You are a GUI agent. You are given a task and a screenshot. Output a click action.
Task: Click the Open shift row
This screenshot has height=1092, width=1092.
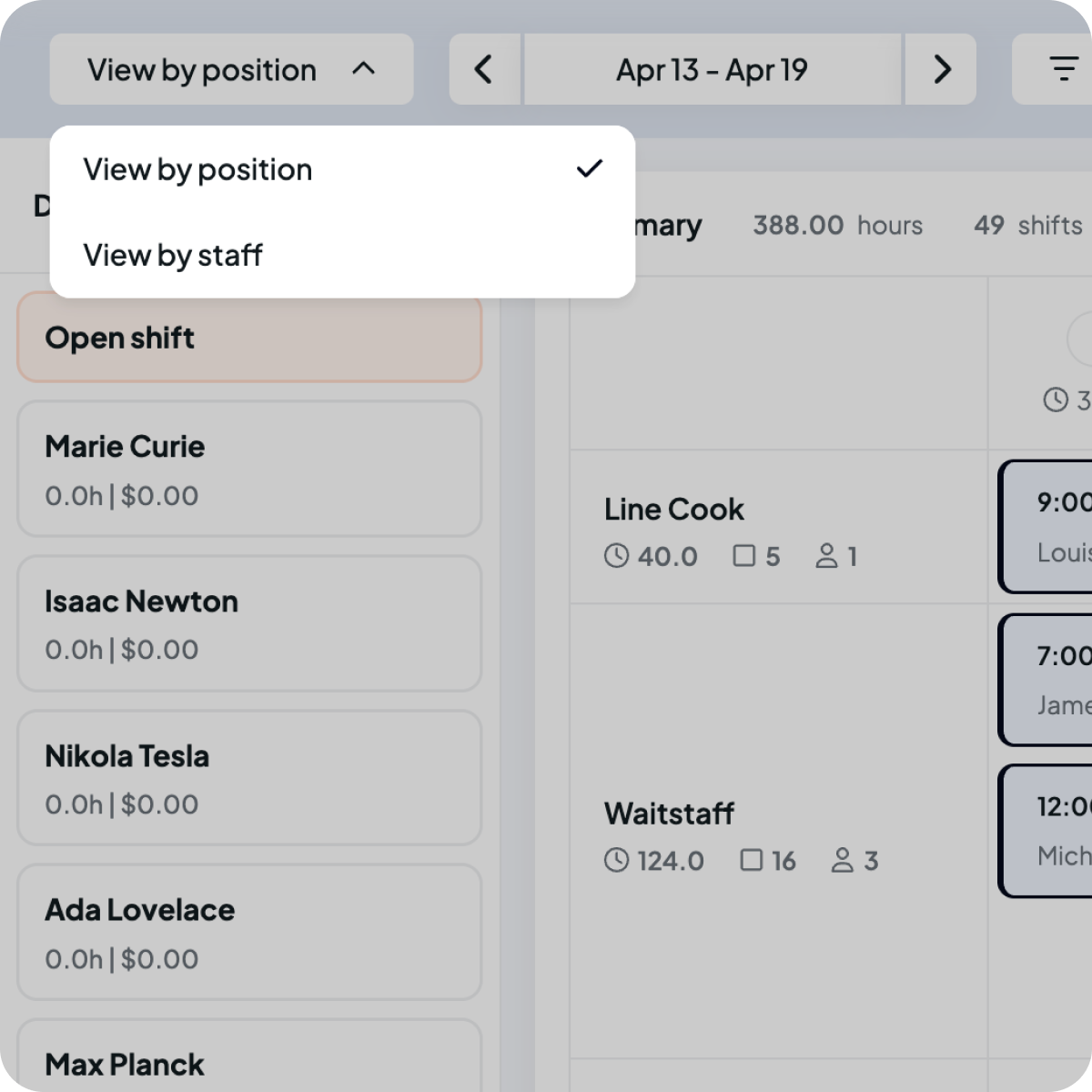click(248, 338)
